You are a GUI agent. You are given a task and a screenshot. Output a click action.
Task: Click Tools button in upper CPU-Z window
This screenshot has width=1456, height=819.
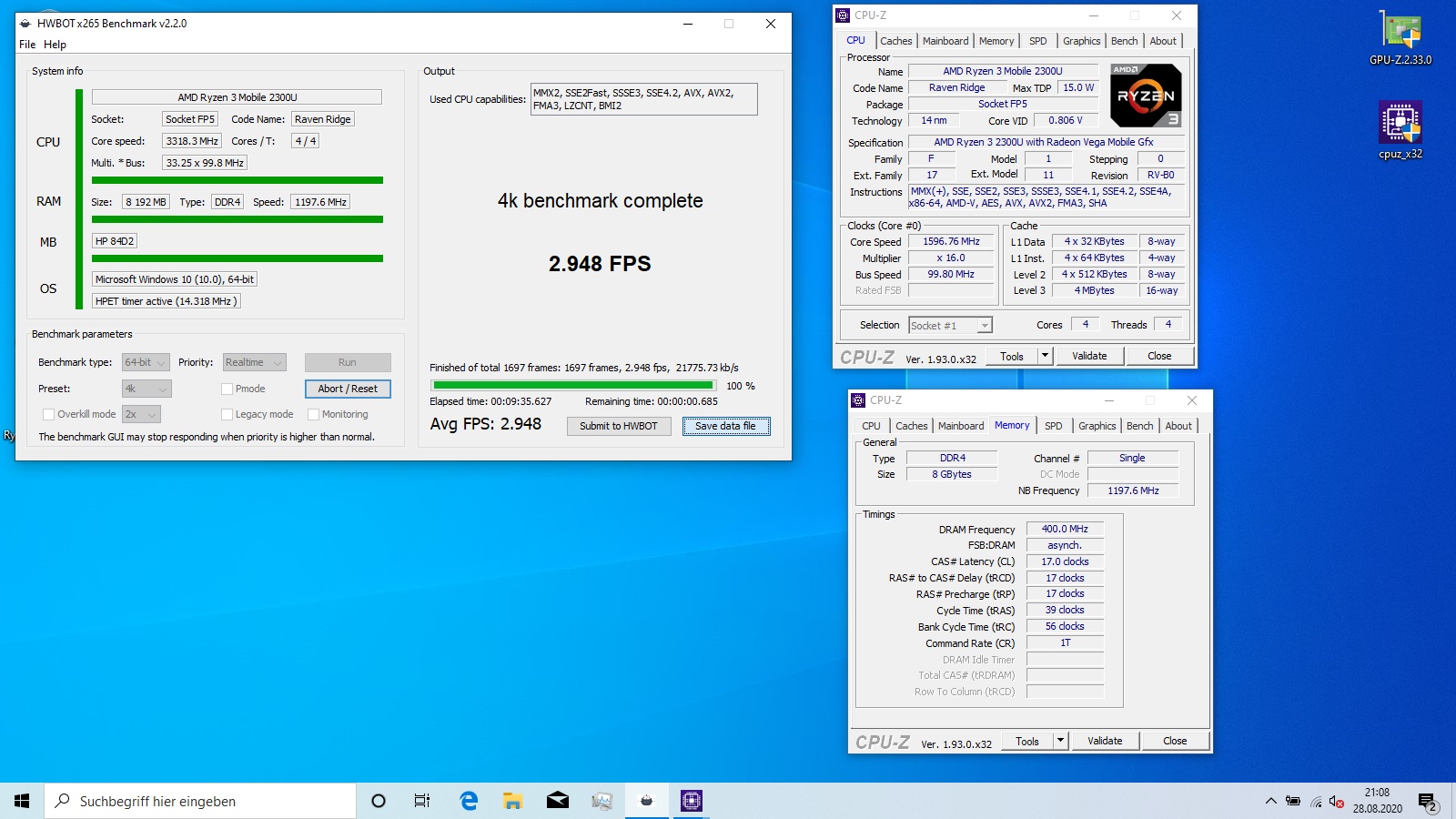point(1012,356)
